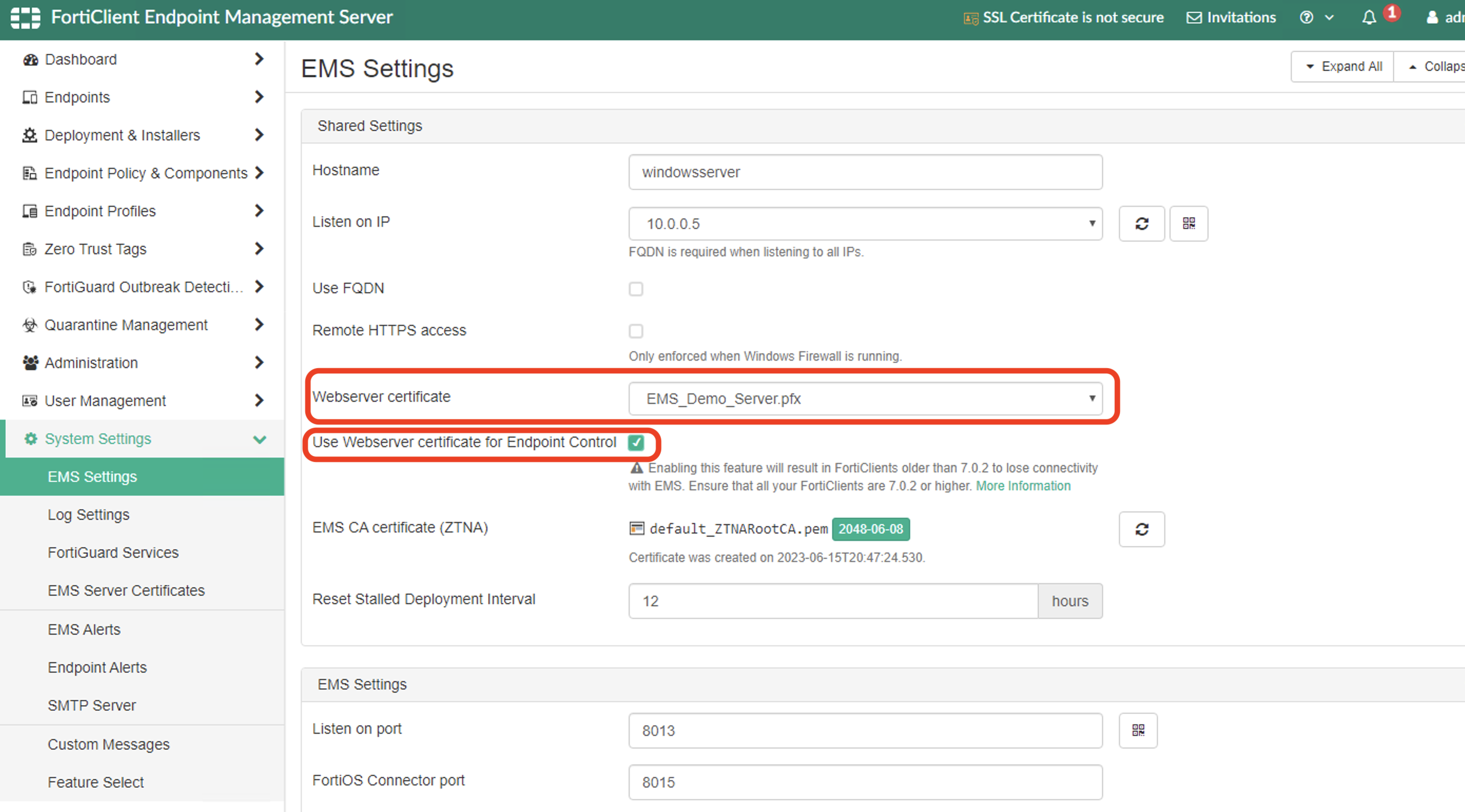
Task: Open Custom Messages submenu item
Action: coord(142,745)
